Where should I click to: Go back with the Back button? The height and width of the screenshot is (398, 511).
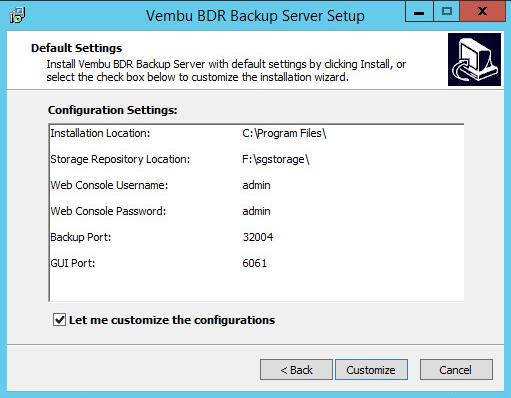[296, 370]
